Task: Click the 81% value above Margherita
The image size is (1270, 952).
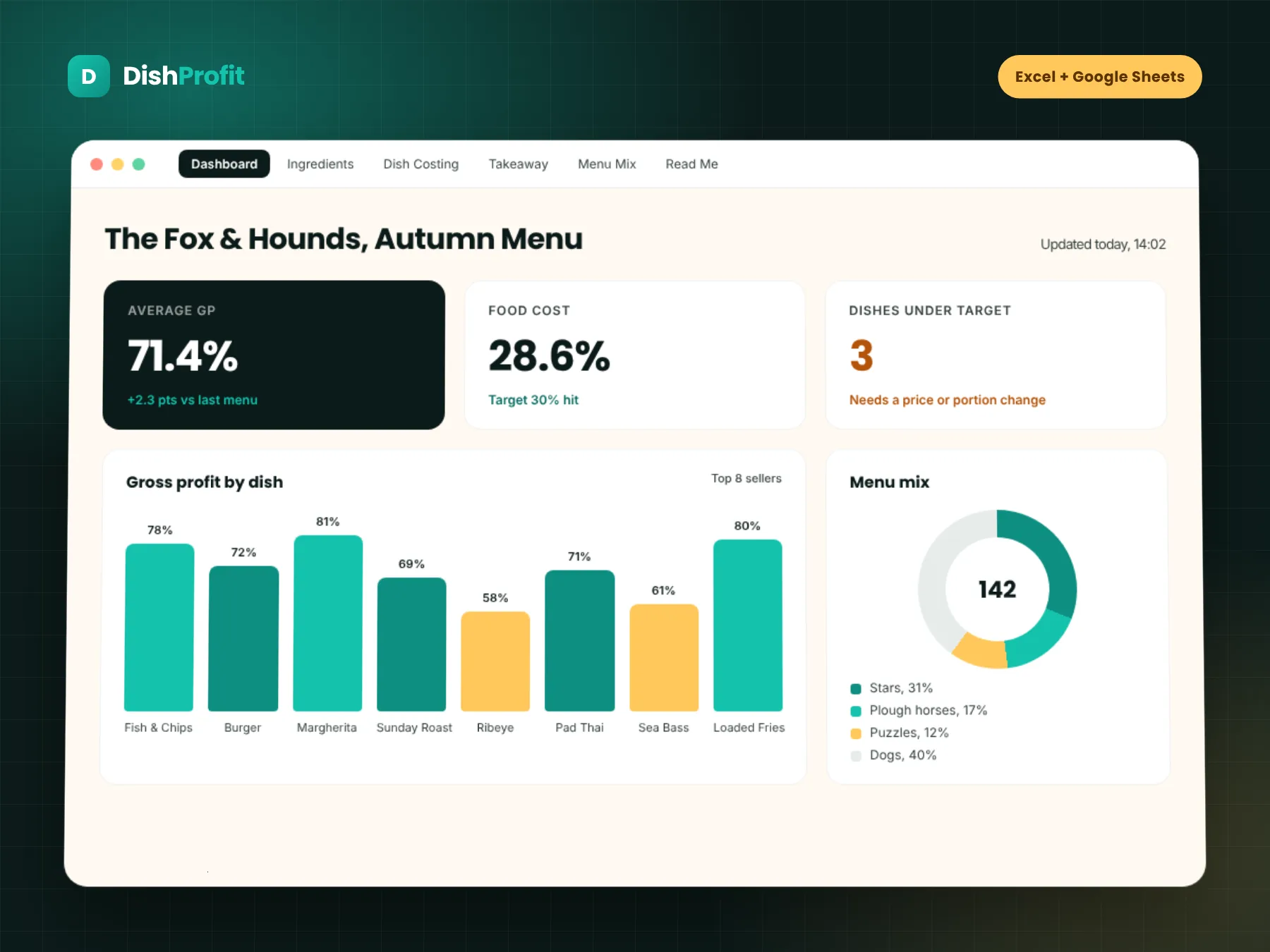Action: (327, 522)
